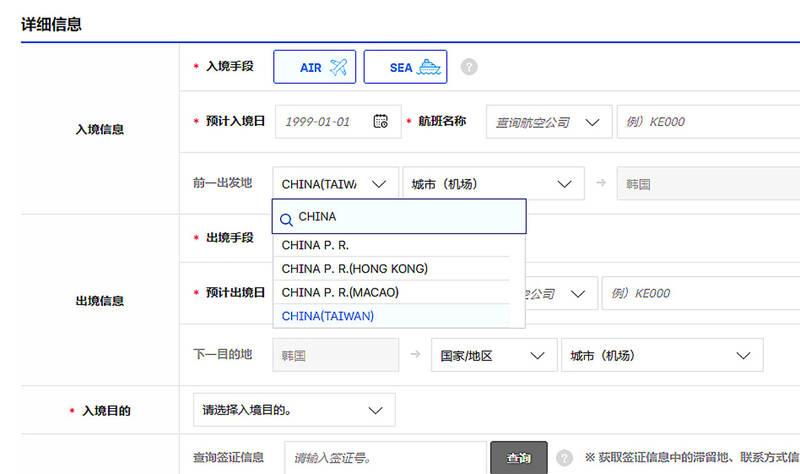The width and height of the screenshot is (800, 474).
Task: Click the help icon beside SEA button
Action: click(468, 67)
